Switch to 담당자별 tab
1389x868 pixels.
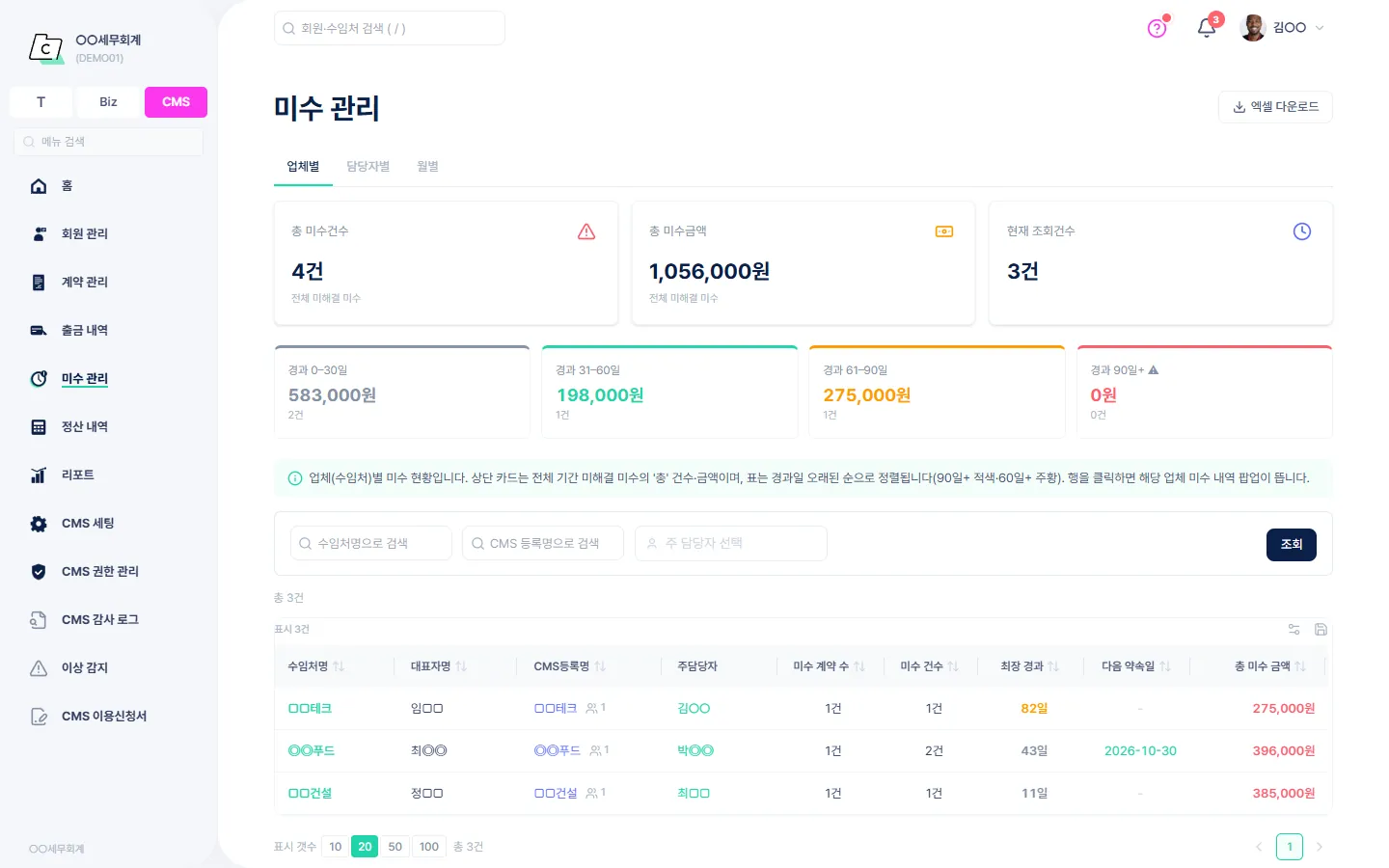368,167
